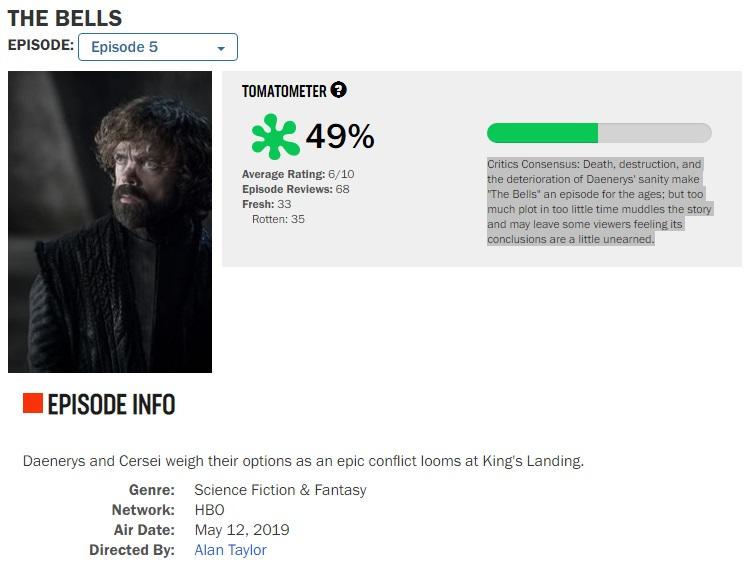Click the Episode Reviews: 68 count
This screenshot has height=572, width=748.
click(296, 189)
